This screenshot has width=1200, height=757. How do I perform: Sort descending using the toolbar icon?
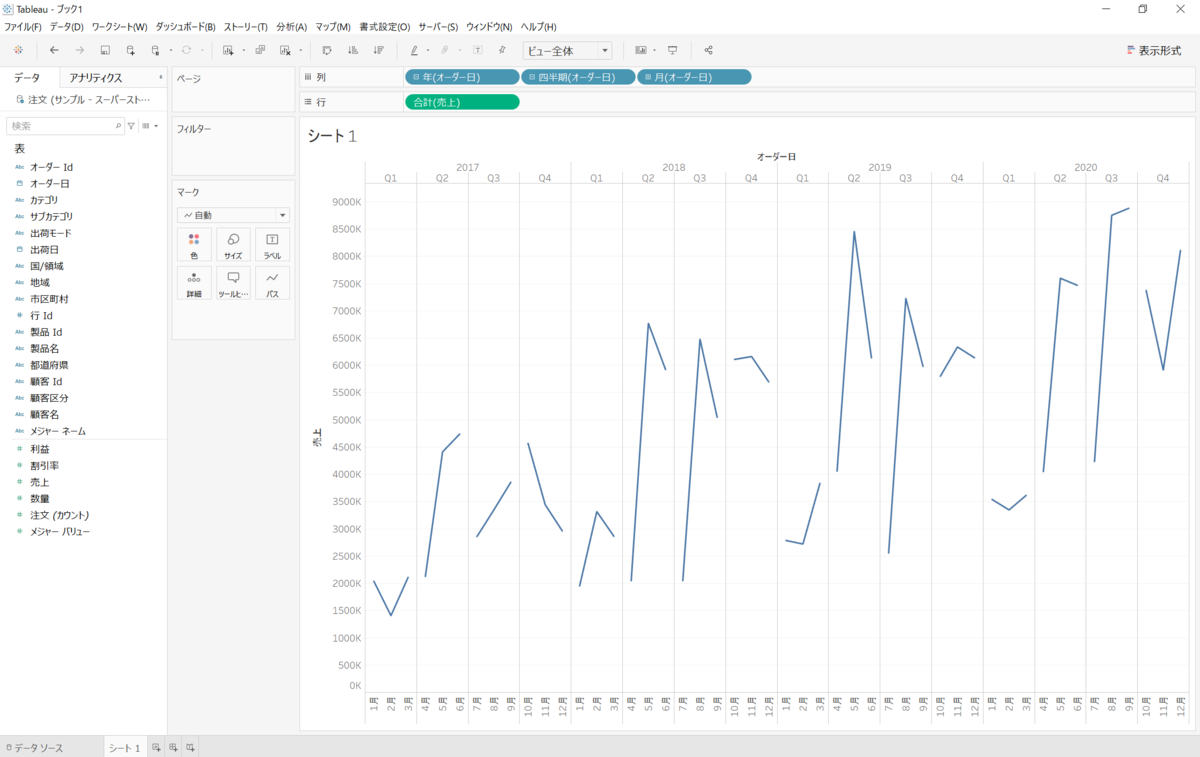click(378, 50)
